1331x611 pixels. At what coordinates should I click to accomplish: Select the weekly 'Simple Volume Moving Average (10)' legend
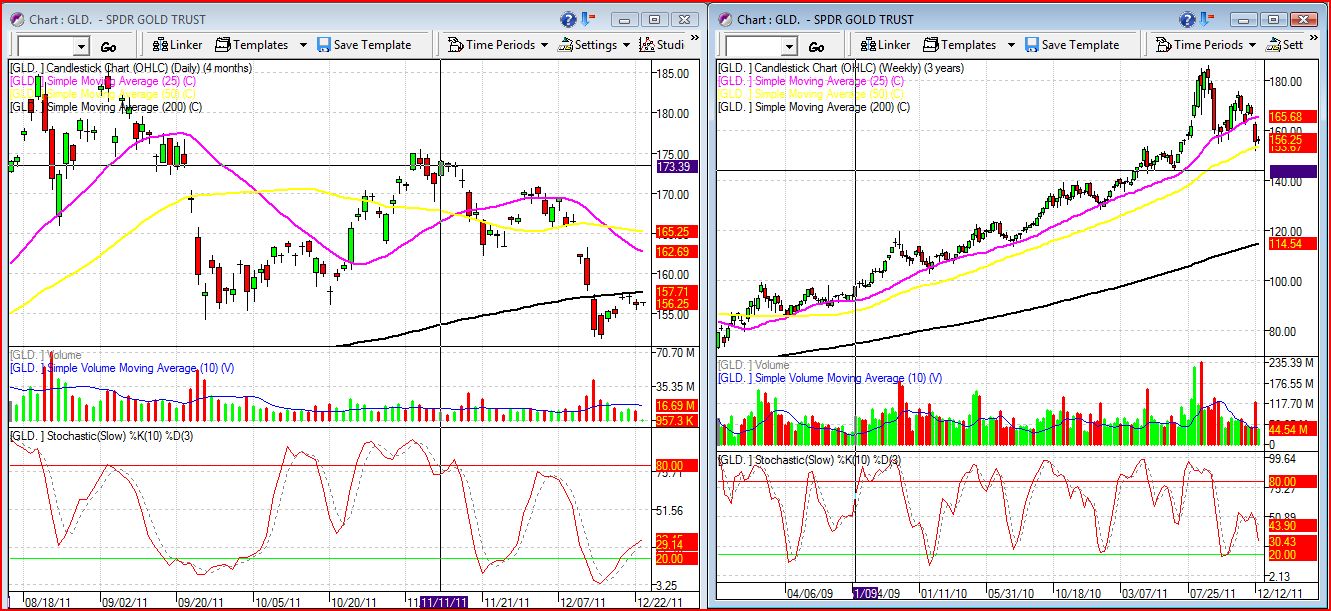831,378
